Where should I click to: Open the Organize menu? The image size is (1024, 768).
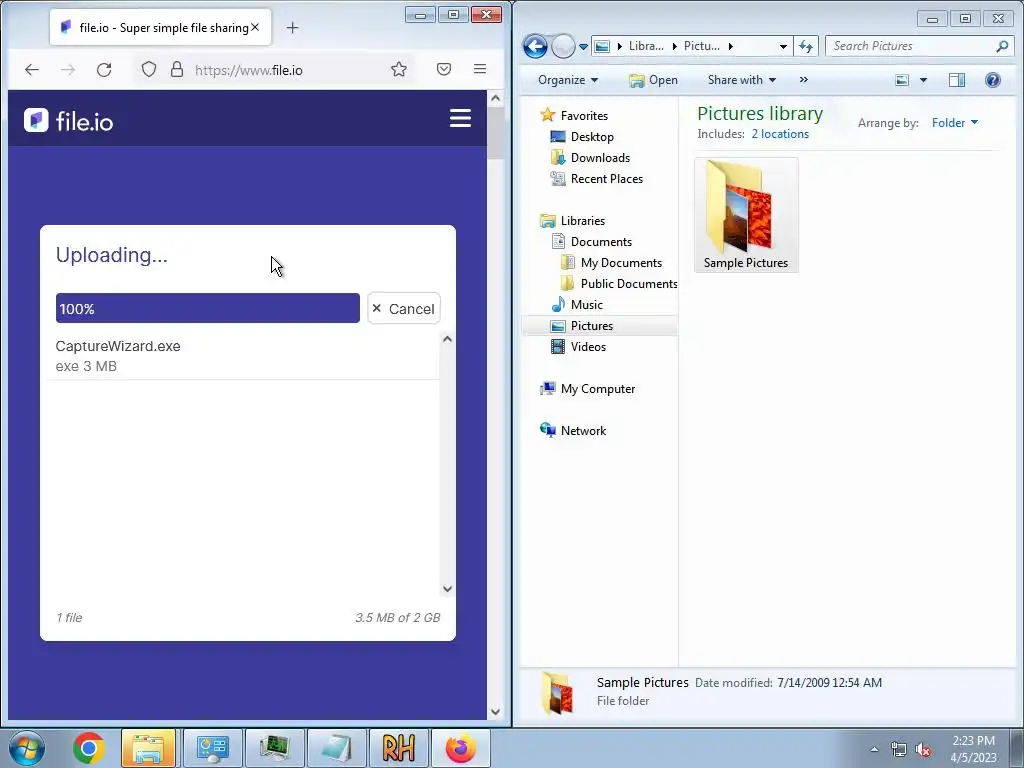point(568,80)
